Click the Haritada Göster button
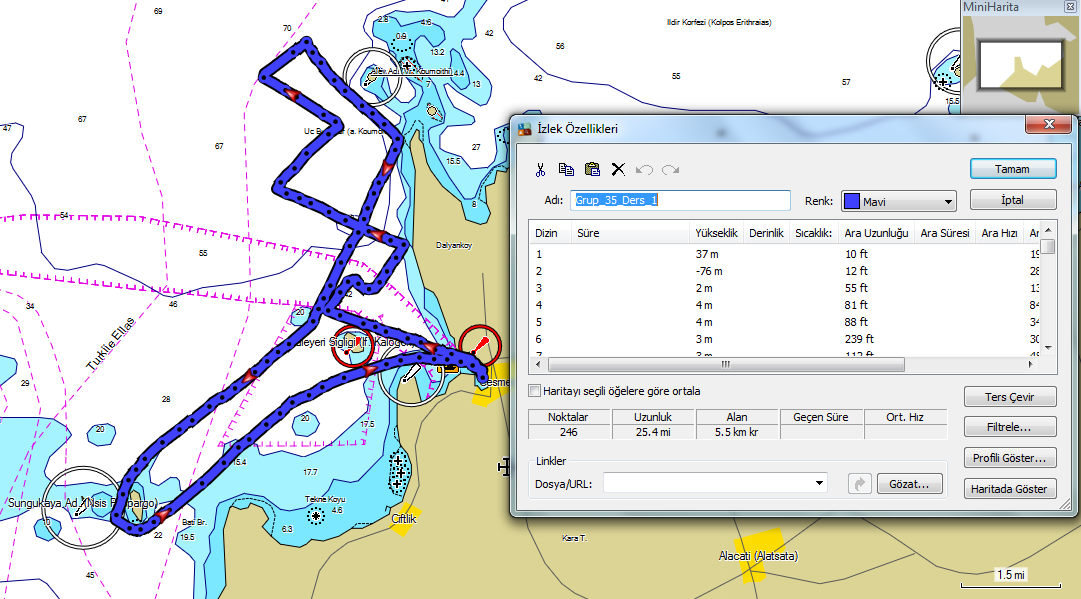The height and width of the screenshot is (599, 1081). [1010, 489]
